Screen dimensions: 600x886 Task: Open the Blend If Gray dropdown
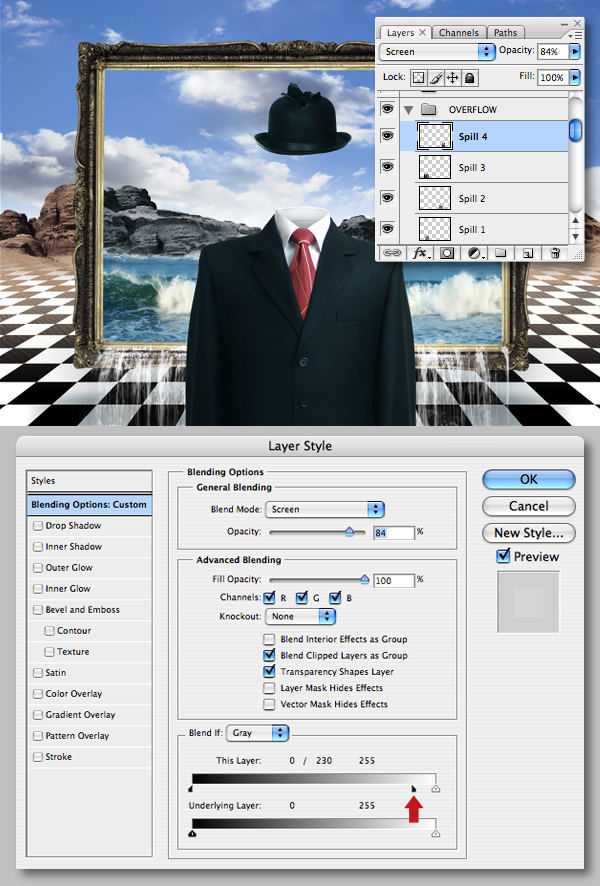click(x=258, y=733)
